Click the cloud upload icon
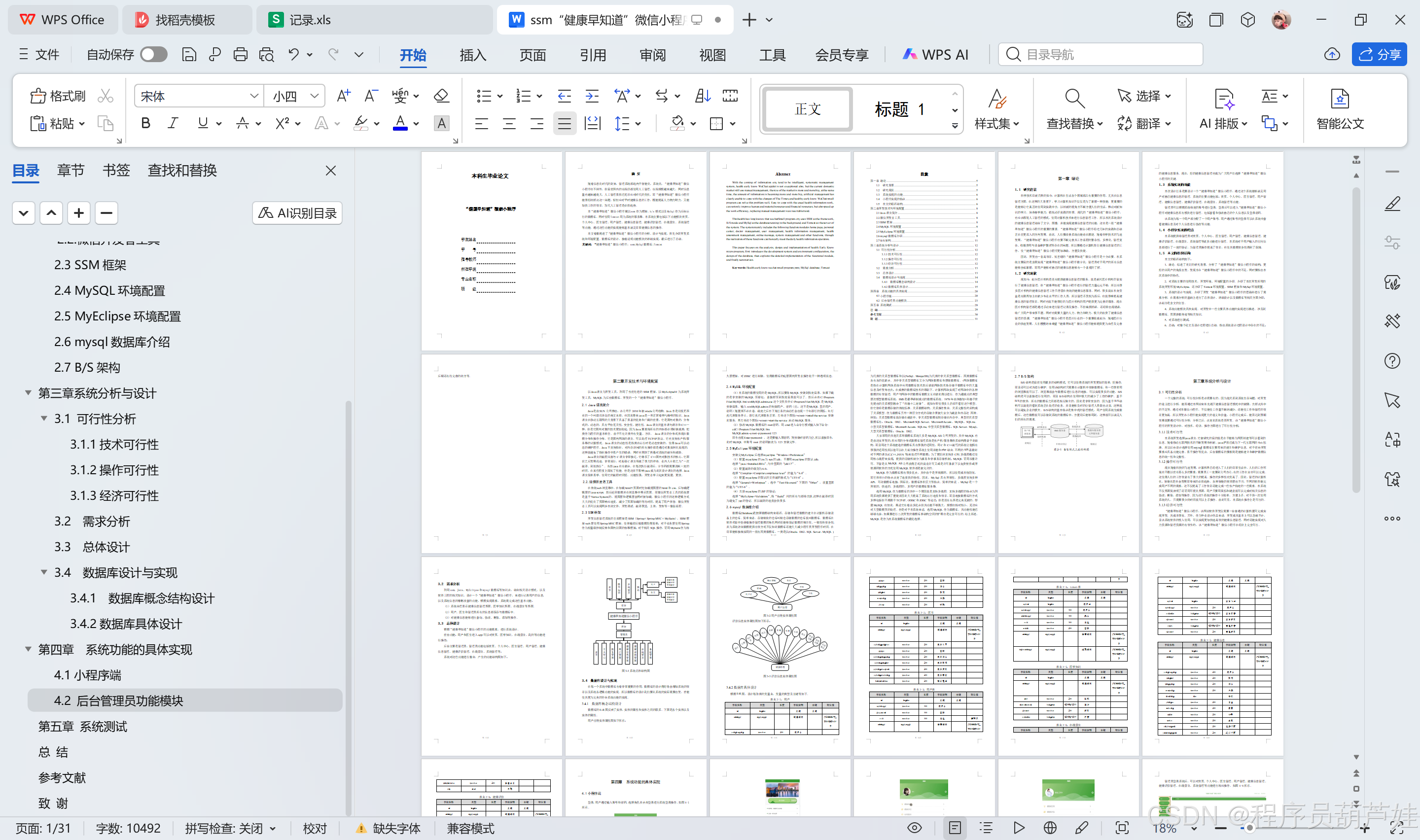 (1332, 54)
